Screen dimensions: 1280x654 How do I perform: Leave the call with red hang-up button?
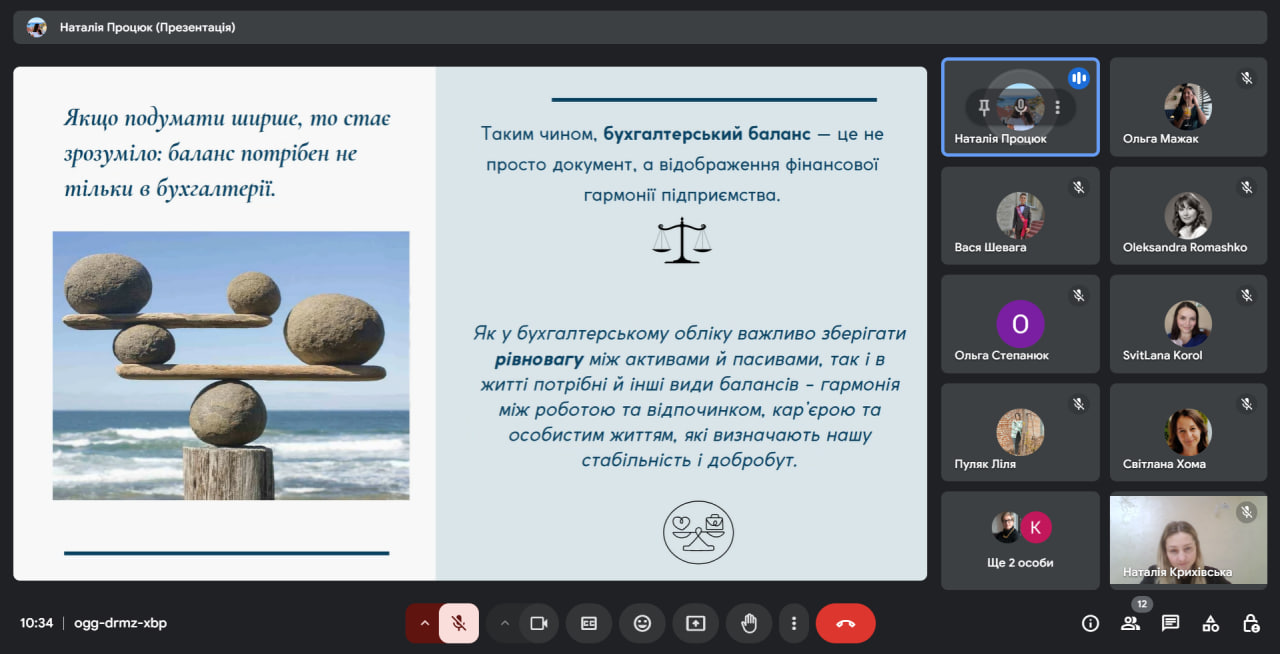pyautogui.click(x=845, y=623)
